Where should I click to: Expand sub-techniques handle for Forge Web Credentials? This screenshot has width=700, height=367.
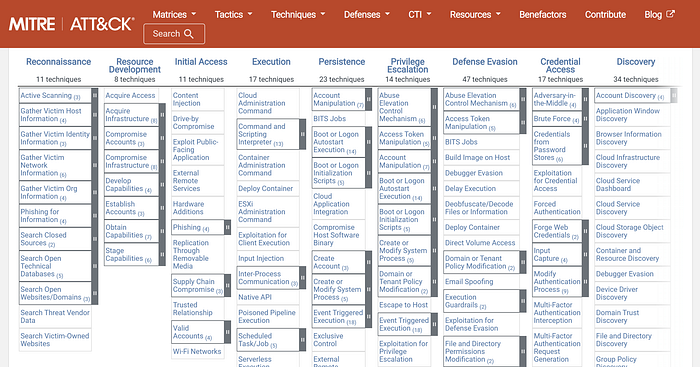(x=585, y=231)
